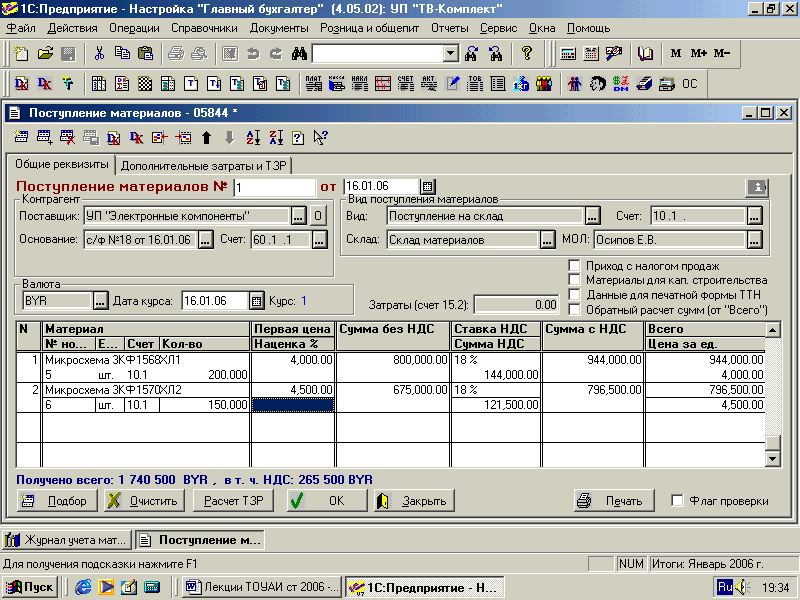Click the СЧЕТ invoice icon
Image resolution: width=800 pixels, height=600 pixels.
(x=406, y=83)
